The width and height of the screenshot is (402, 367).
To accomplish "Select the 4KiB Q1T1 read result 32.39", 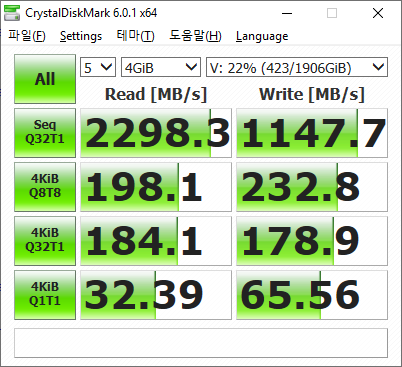I will coord(156,295).
